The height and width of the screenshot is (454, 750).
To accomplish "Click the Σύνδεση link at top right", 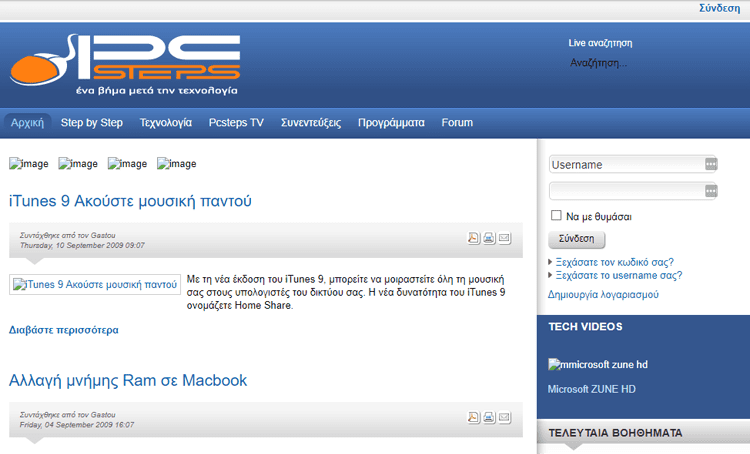I will (x=719, y=8).
